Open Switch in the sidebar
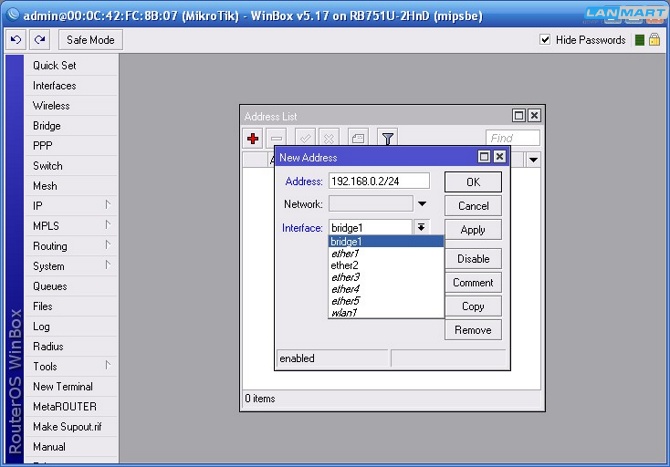 tap(71, 166)
